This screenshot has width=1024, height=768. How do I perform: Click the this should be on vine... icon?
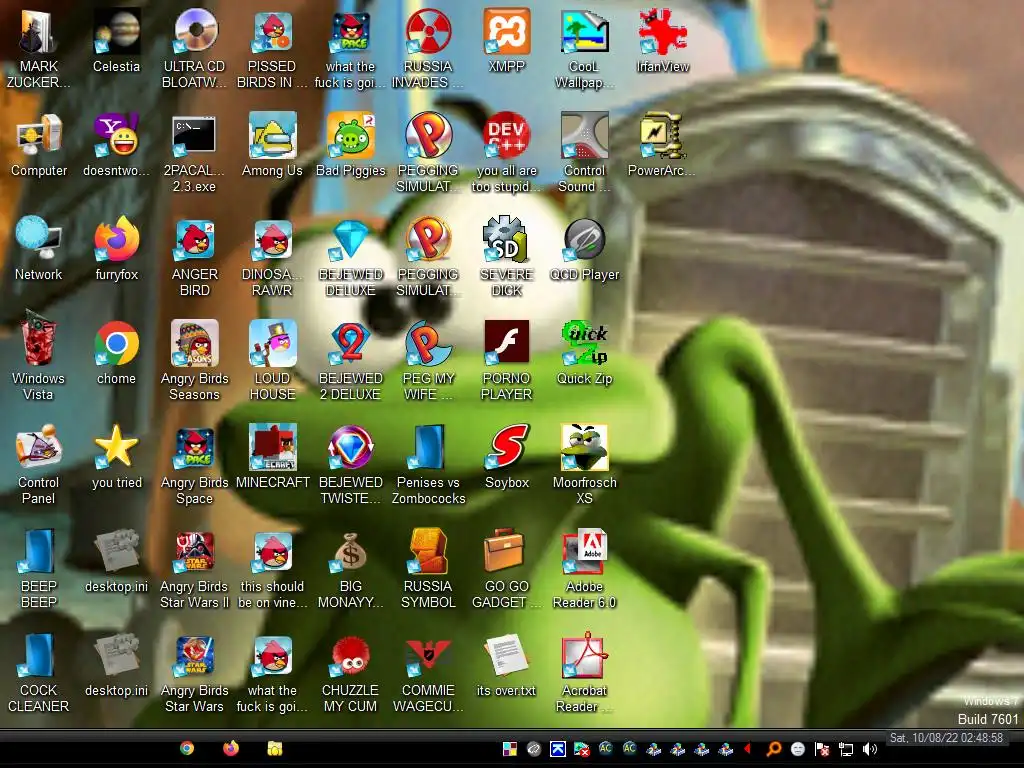[x=272, y=568]
